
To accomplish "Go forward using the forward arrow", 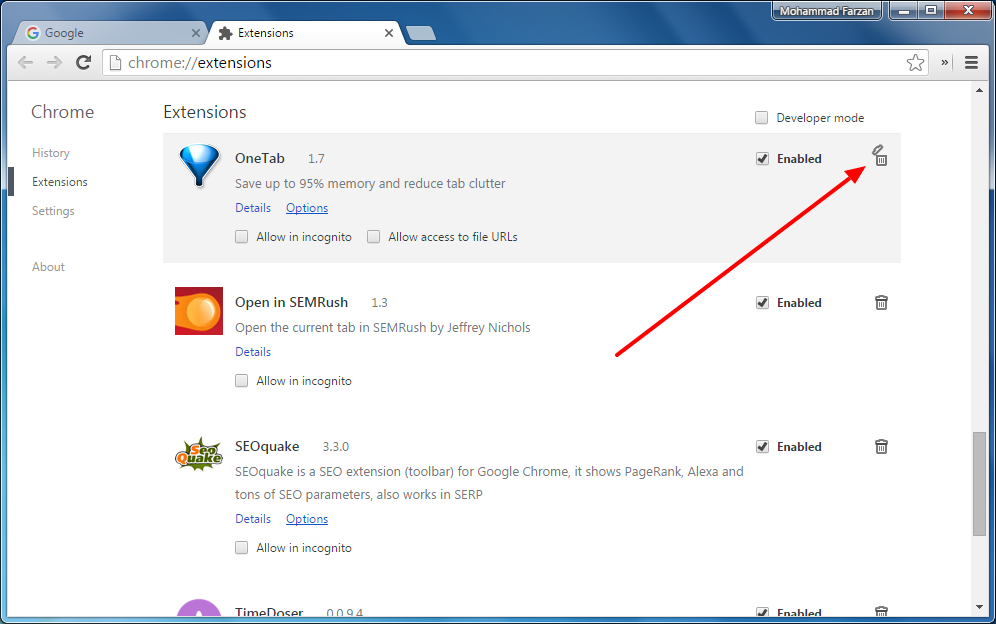I will [x=55, y=62].
